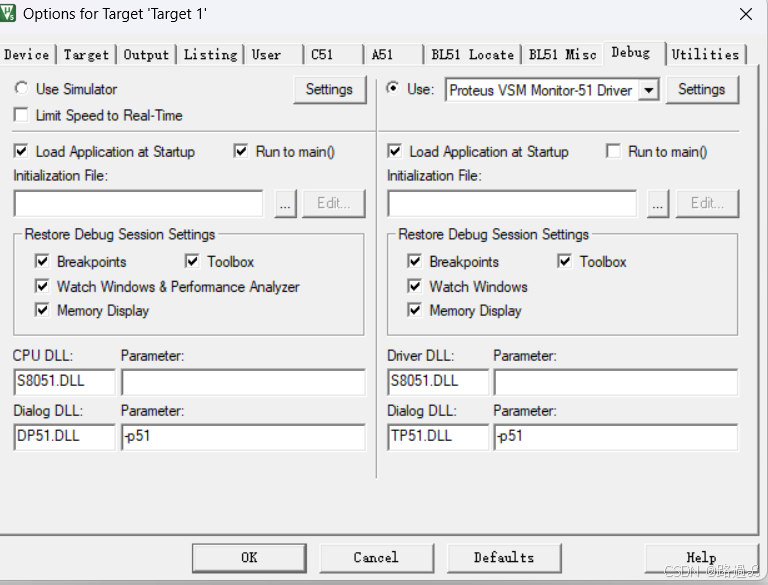Close the Options for Target dialog
This screenshot has height=585, width=768.
745,14
